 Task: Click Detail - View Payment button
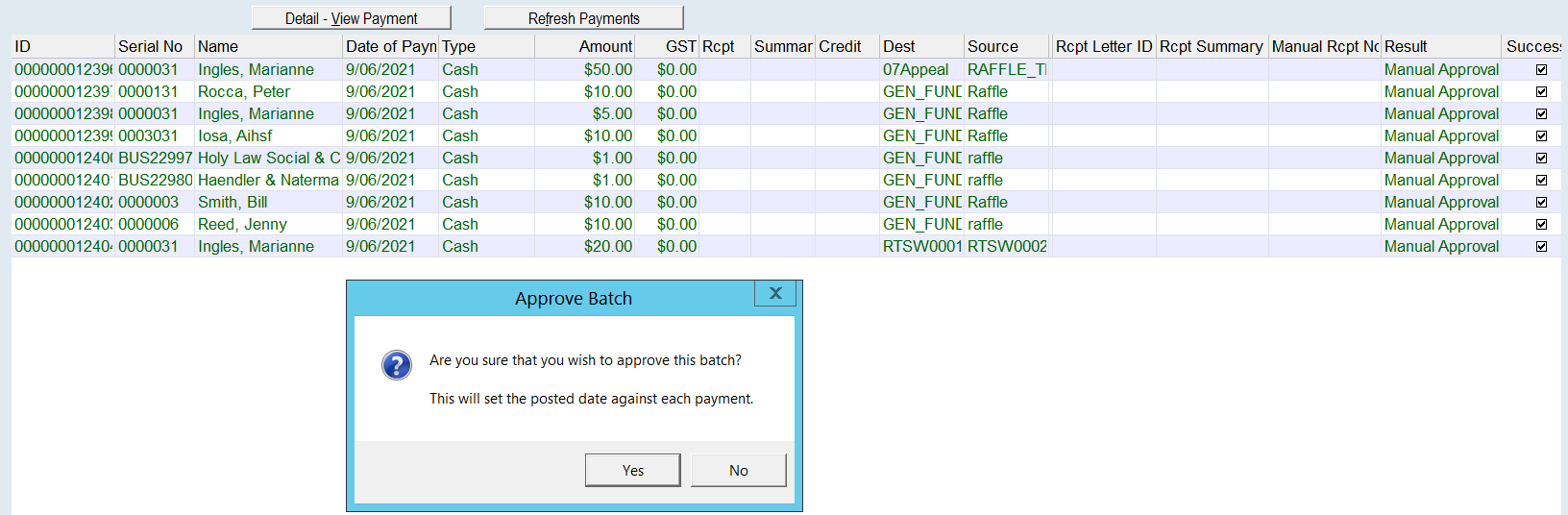pos(351,18)
